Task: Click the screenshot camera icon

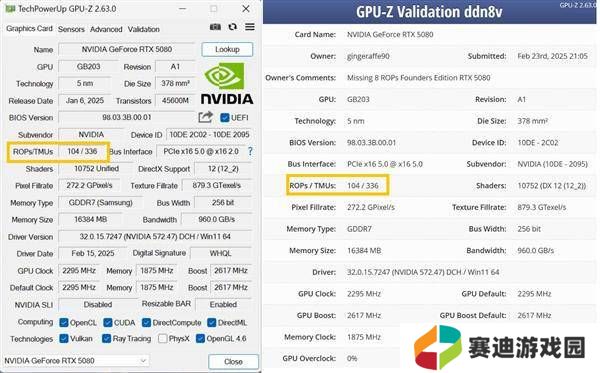Action: (215, 27)
